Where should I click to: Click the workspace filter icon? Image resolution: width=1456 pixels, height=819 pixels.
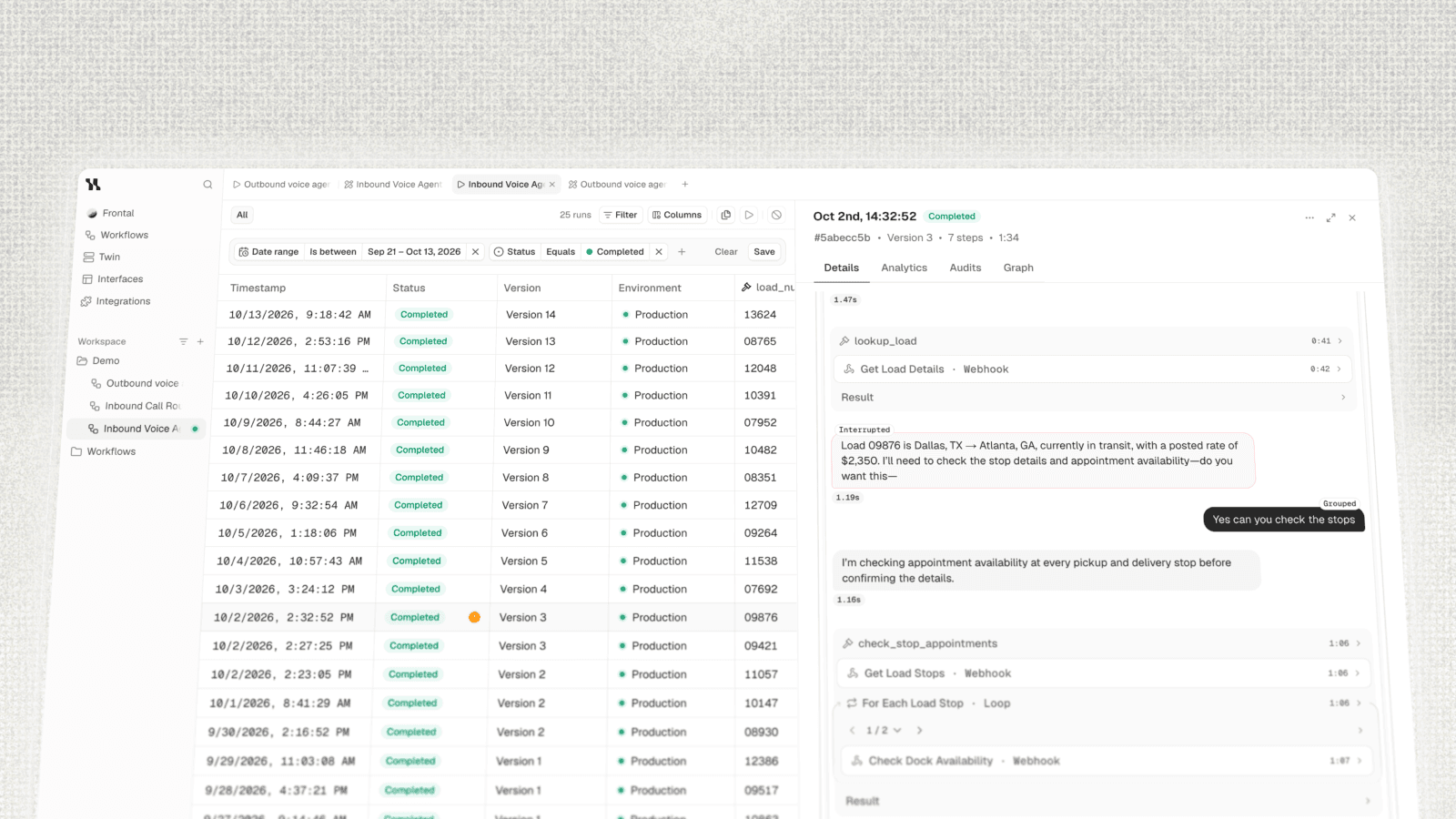coord(183,341)
